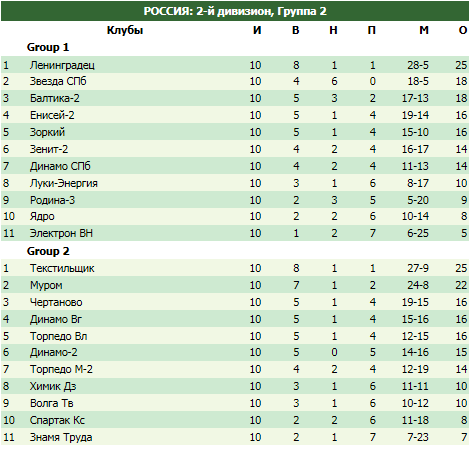Open Зенит-2 in the standings
The width and height of the screenshot is (471, 449).
[49, 149]
